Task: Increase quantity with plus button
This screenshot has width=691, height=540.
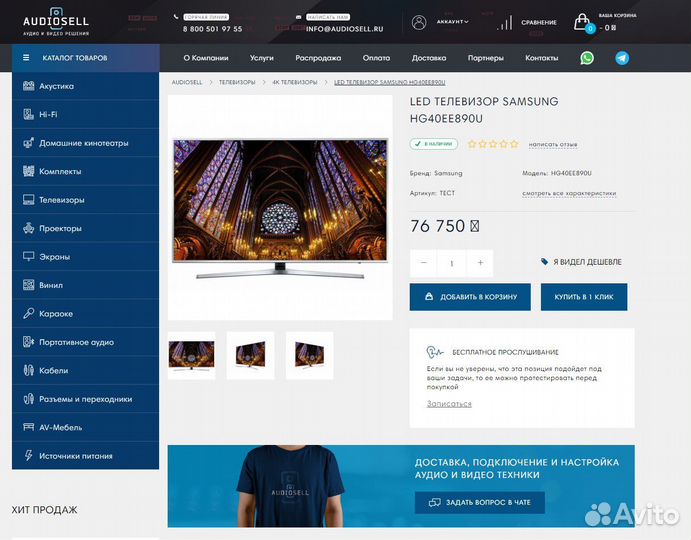Action: tap(480, 263)
